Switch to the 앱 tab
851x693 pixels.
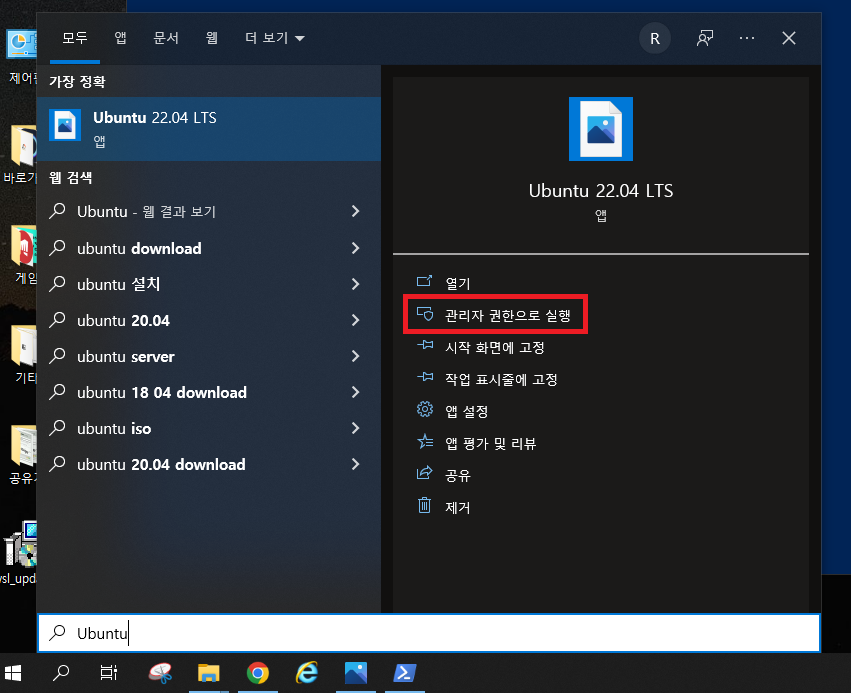120,38
